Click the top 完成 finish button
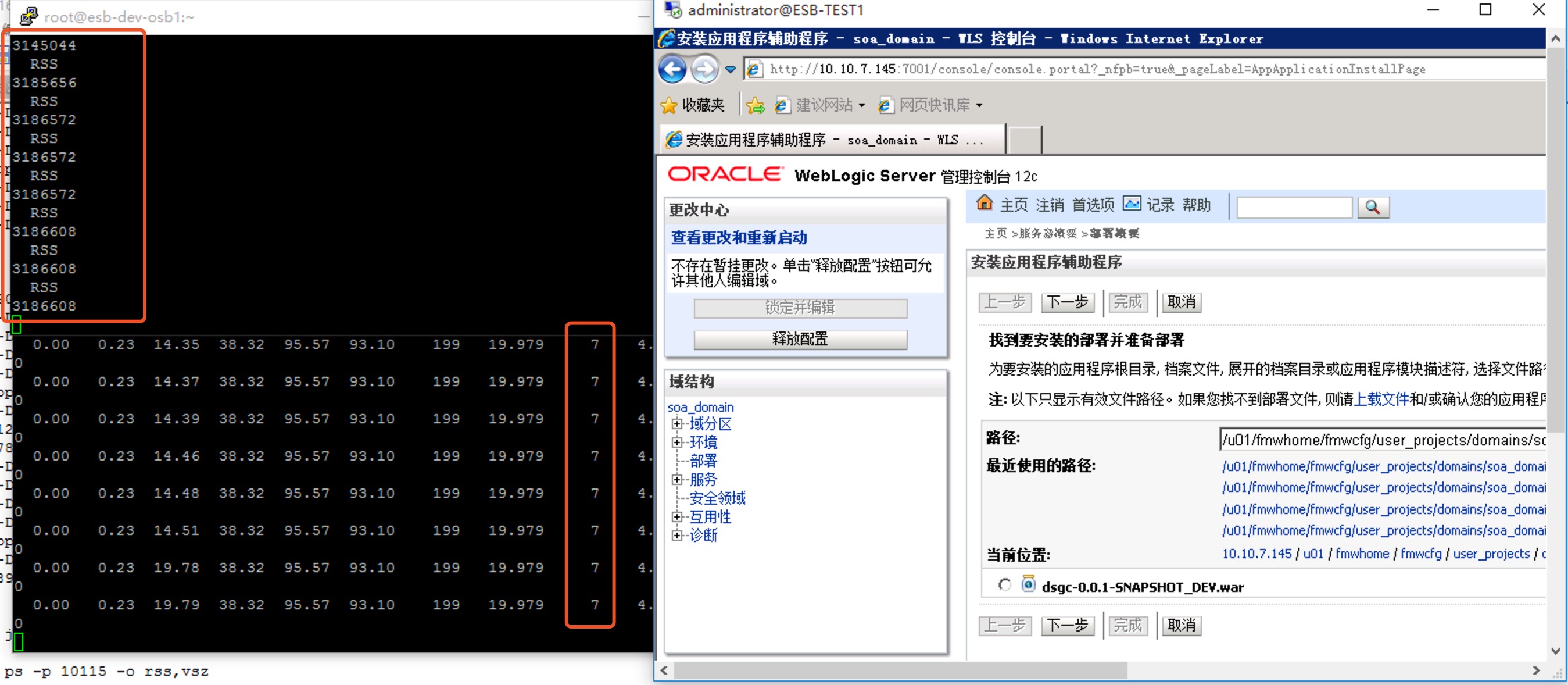 [x=1128, y=302]
